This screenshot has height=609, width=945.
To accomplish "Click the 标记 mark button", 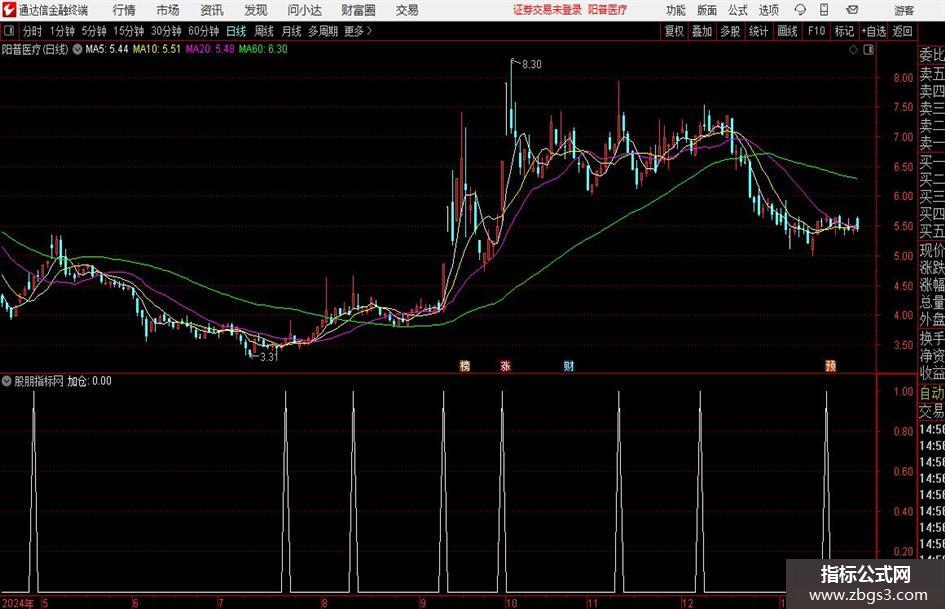I will point(844,31).
